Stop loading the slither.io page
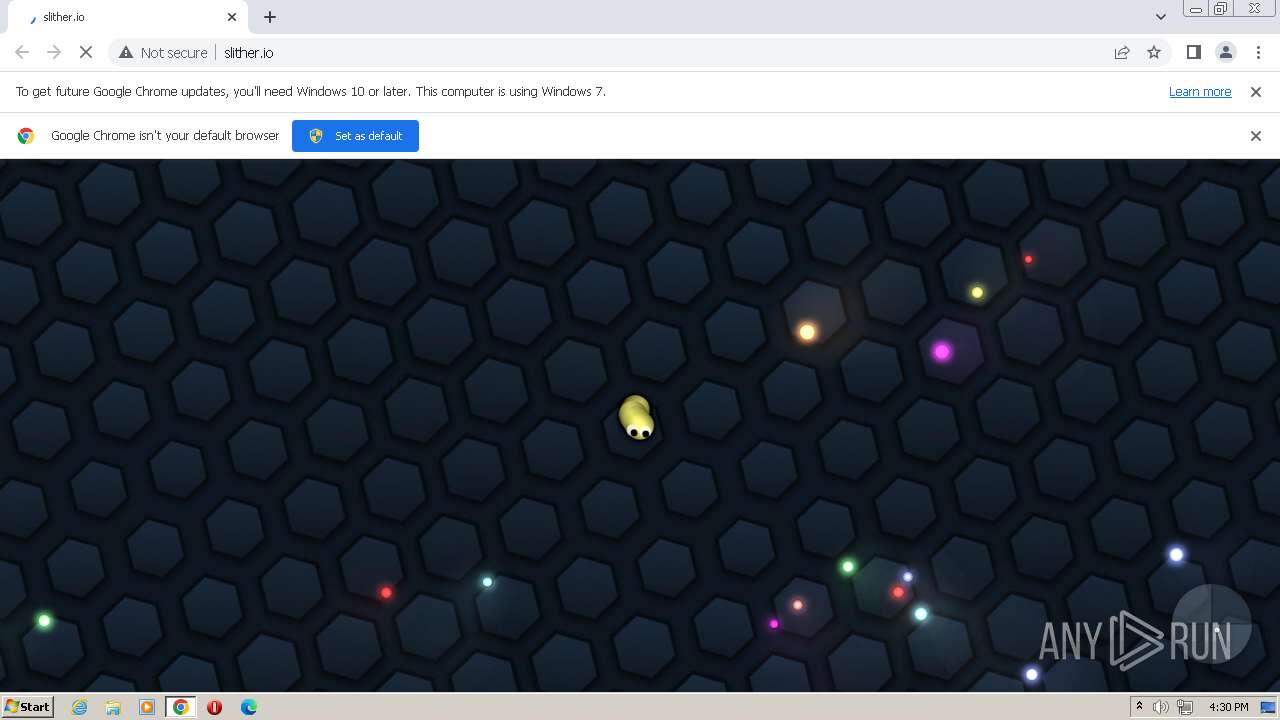The height and width of the screenshot is (720, 1280). (x=85, y=52)
